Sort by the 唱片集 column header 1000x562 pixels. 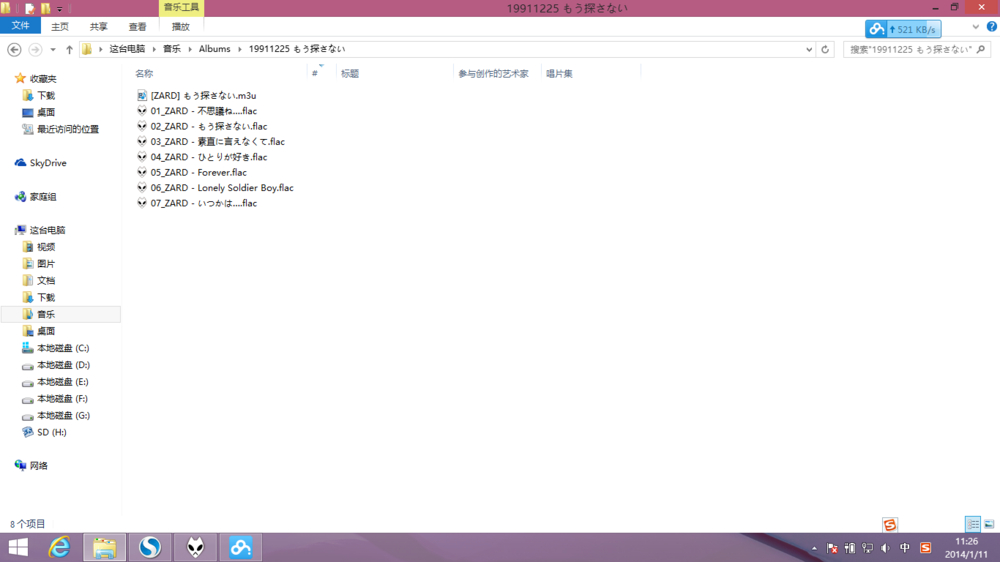pos(559,73)
